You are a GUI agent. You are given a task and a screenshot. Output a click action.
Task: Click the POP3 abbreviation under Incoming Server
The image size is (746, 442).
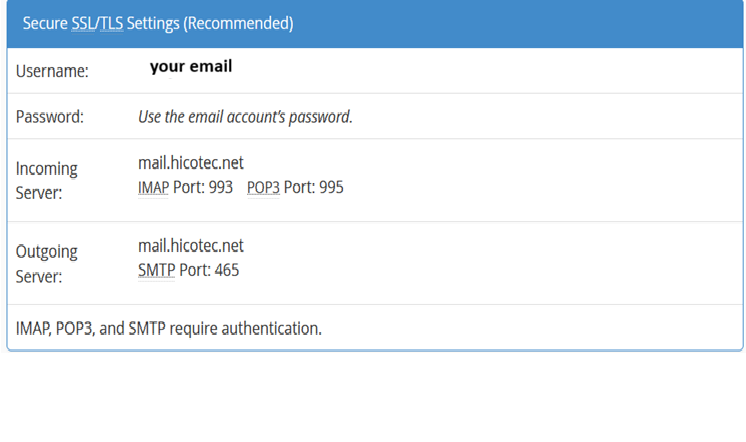263,187
